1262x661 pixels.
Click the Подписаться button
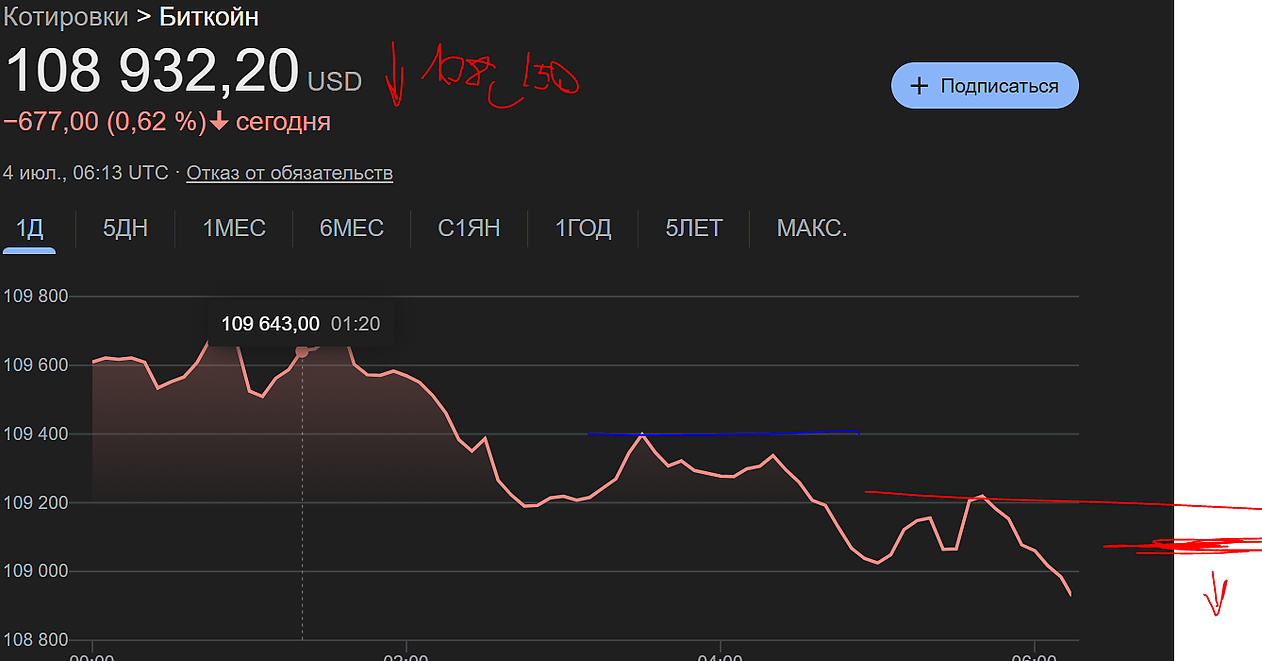(984, 86)
